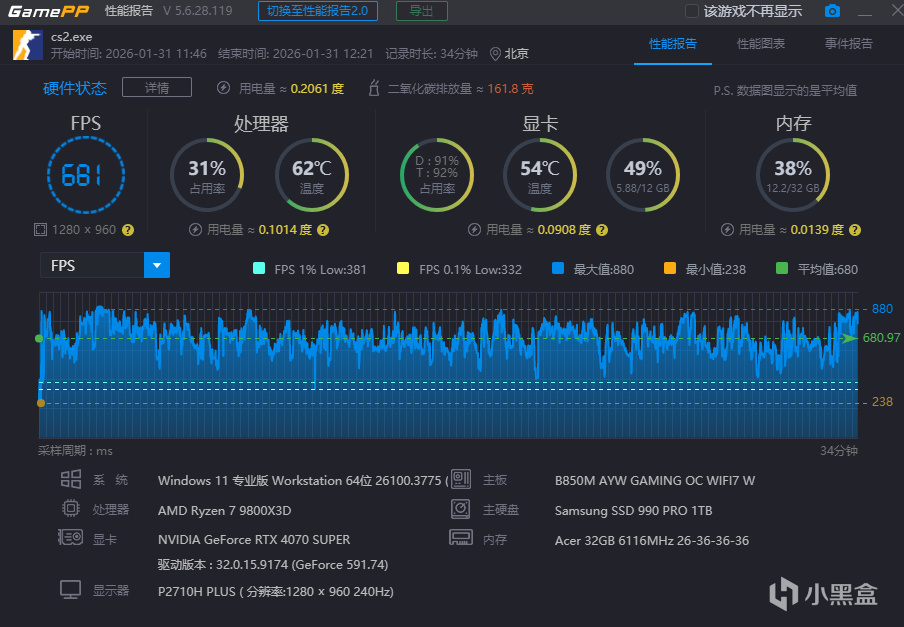This screenshot has width=904, height=627.
Task: Click the graphics card icon in specs
Action: (x=71, y=538)
